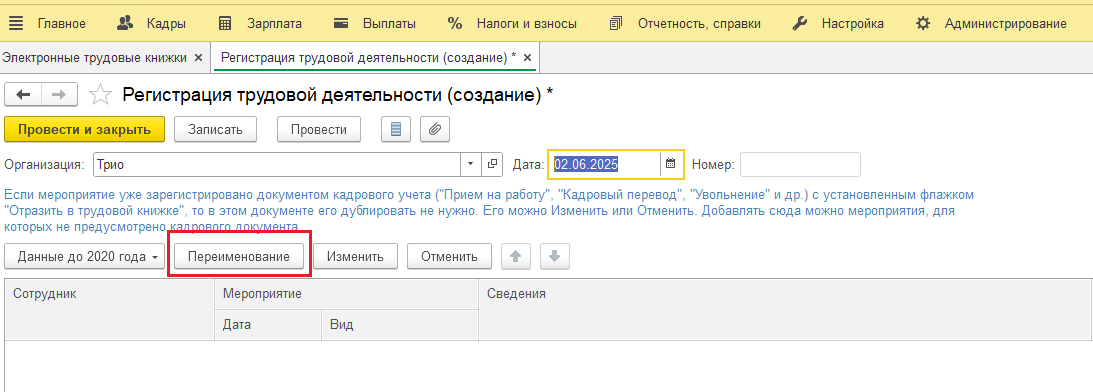The image size is (1093, 392).
Task: Go forward with the right arrow
Action: pos(60,95)
